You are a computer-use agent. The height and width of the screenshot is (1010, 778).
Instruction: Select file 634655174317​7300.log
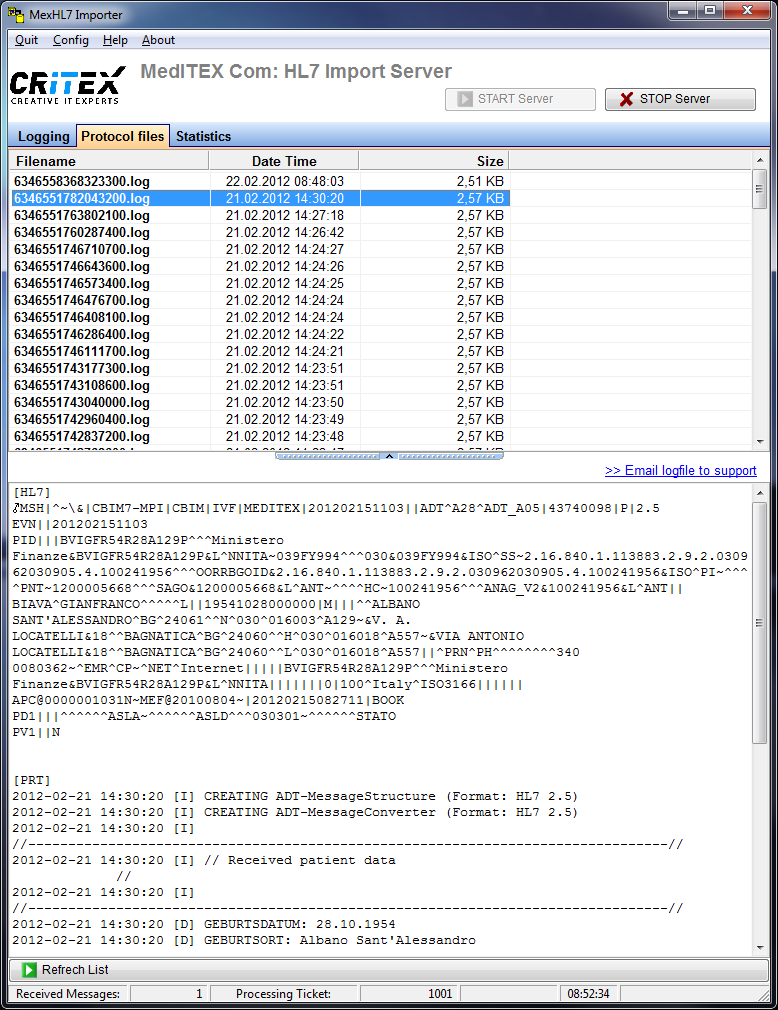point(82,368)
